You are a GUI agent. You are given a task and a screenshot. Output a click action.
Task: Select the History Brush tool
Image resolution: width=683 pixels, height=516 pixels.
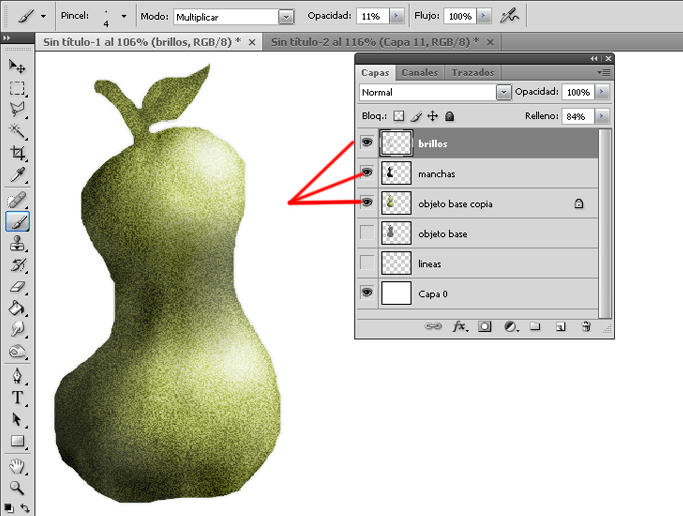coord(17,265)
